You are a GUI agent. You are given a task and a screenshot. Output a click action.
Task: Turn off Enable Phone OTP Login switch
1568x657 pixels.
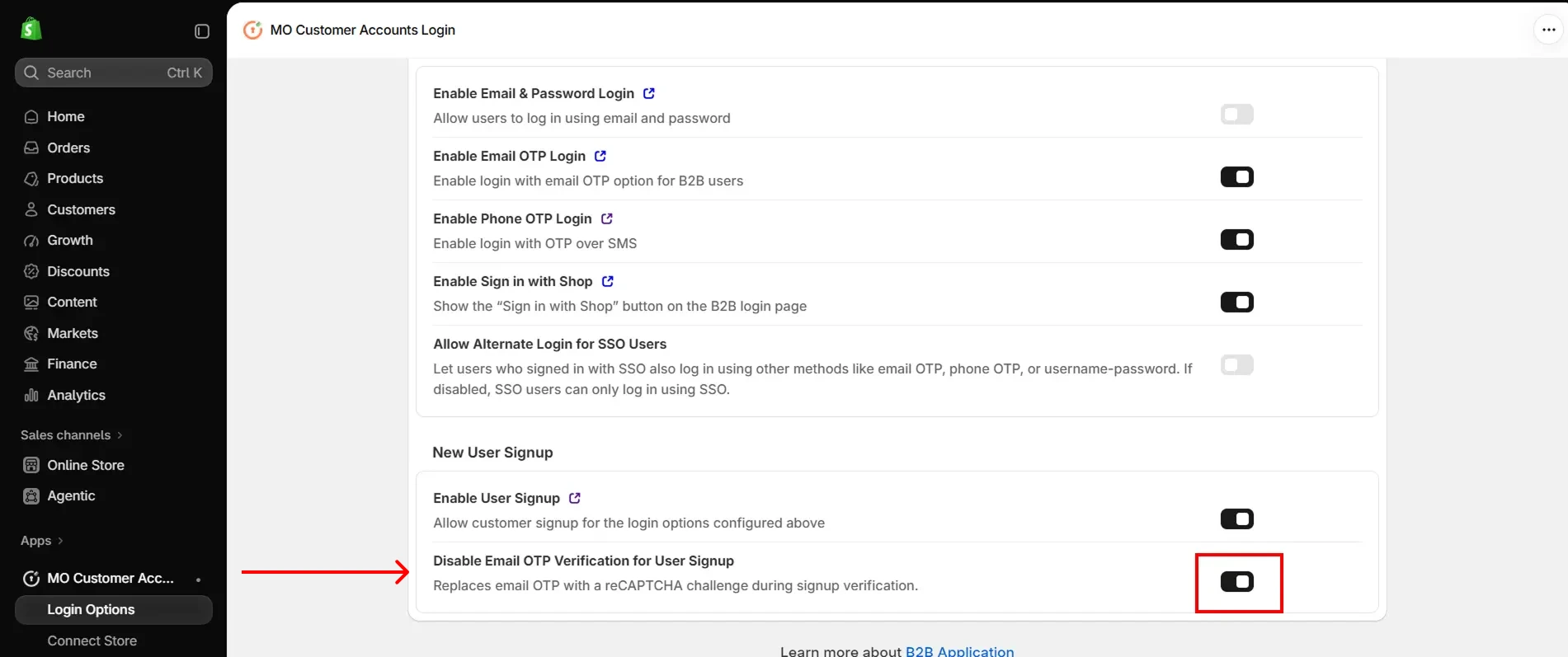click(1236, 239)
